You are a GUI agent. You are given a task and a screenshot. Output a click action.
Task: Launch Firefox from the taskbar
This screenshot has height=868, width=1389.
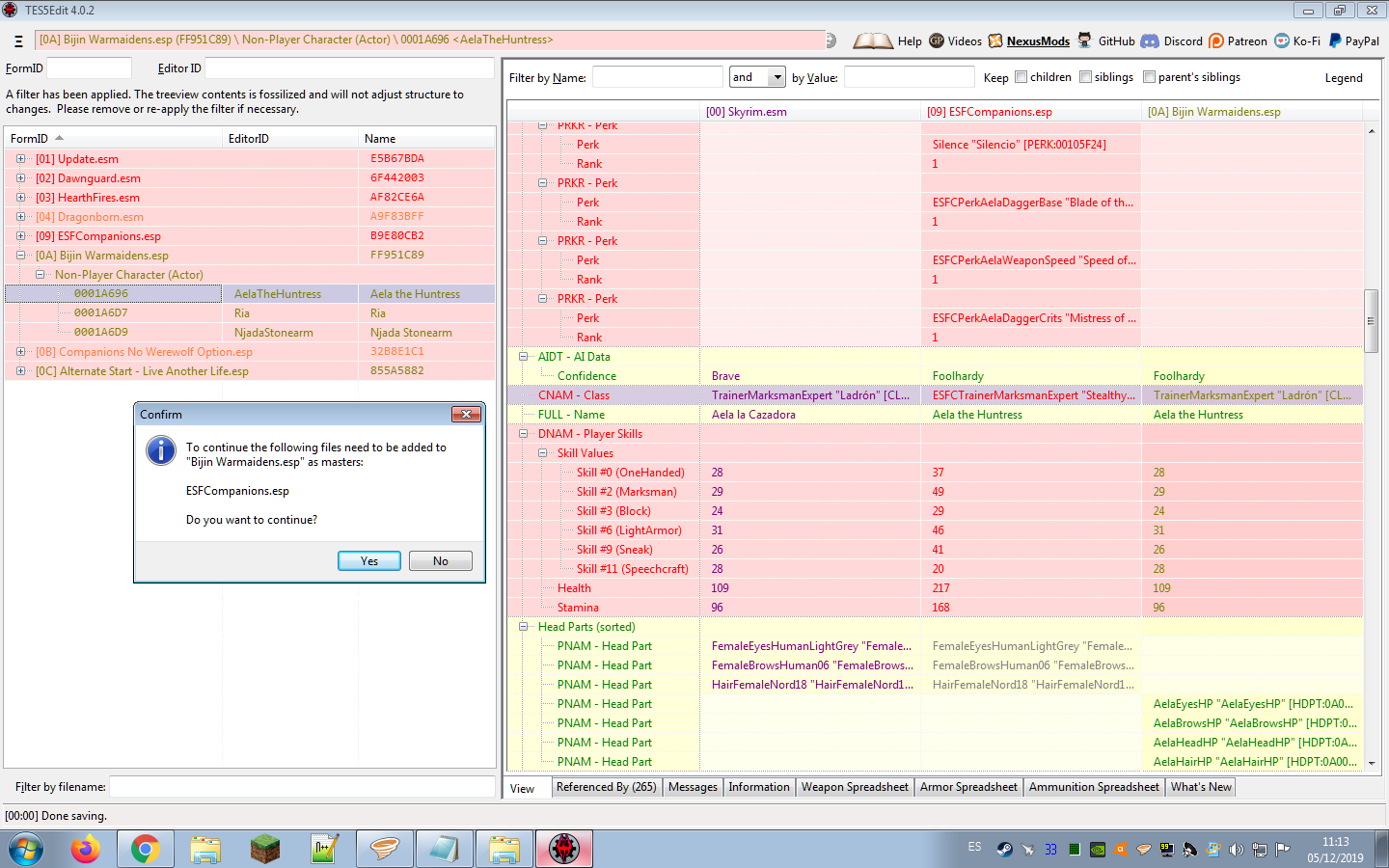coord(86,850)
